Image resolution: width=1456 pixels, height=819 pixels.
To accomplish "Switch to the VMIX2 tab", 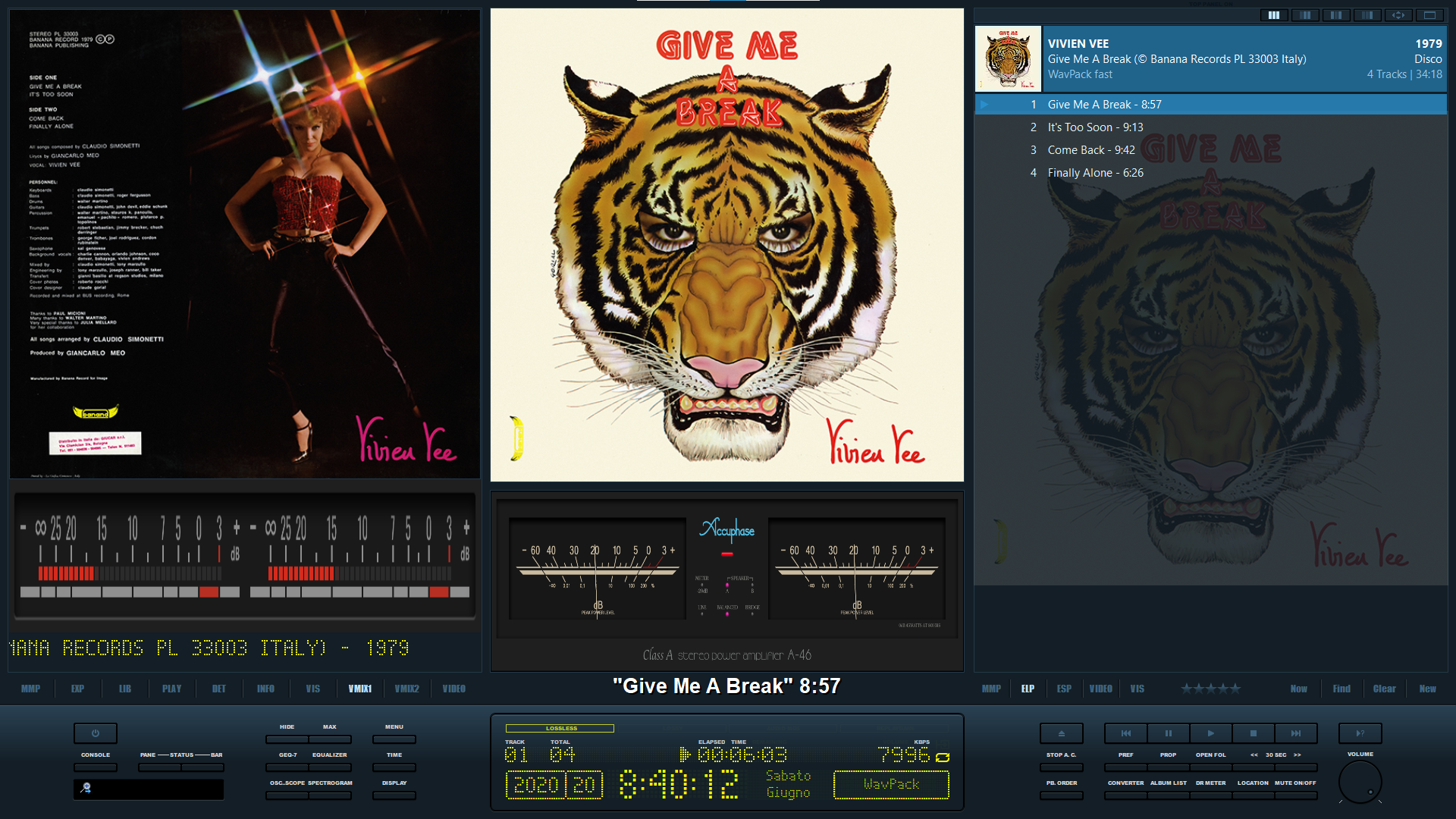I will [x=407, y=689].
